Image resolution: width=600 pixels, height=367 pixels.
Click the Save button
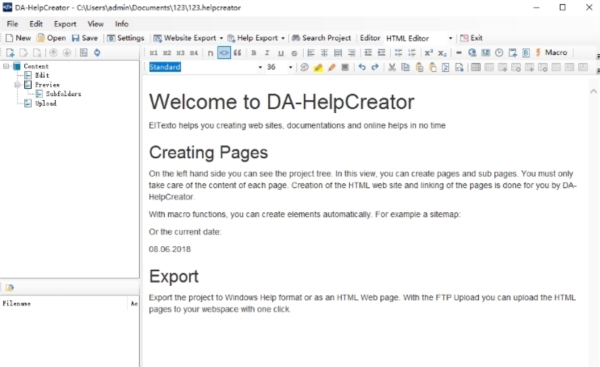pos(85,38)
